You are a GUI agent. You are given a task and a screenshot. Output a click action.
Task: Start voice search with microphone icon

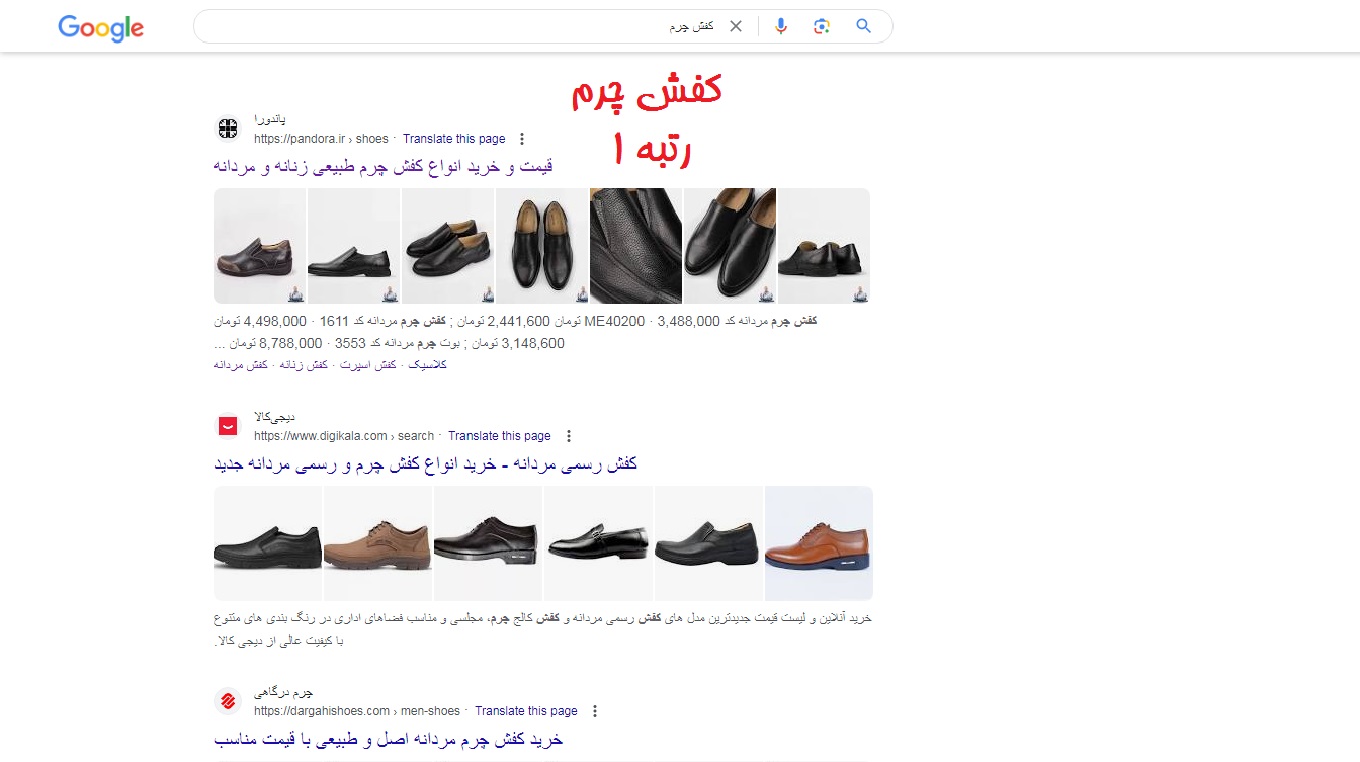click(781, 26)
